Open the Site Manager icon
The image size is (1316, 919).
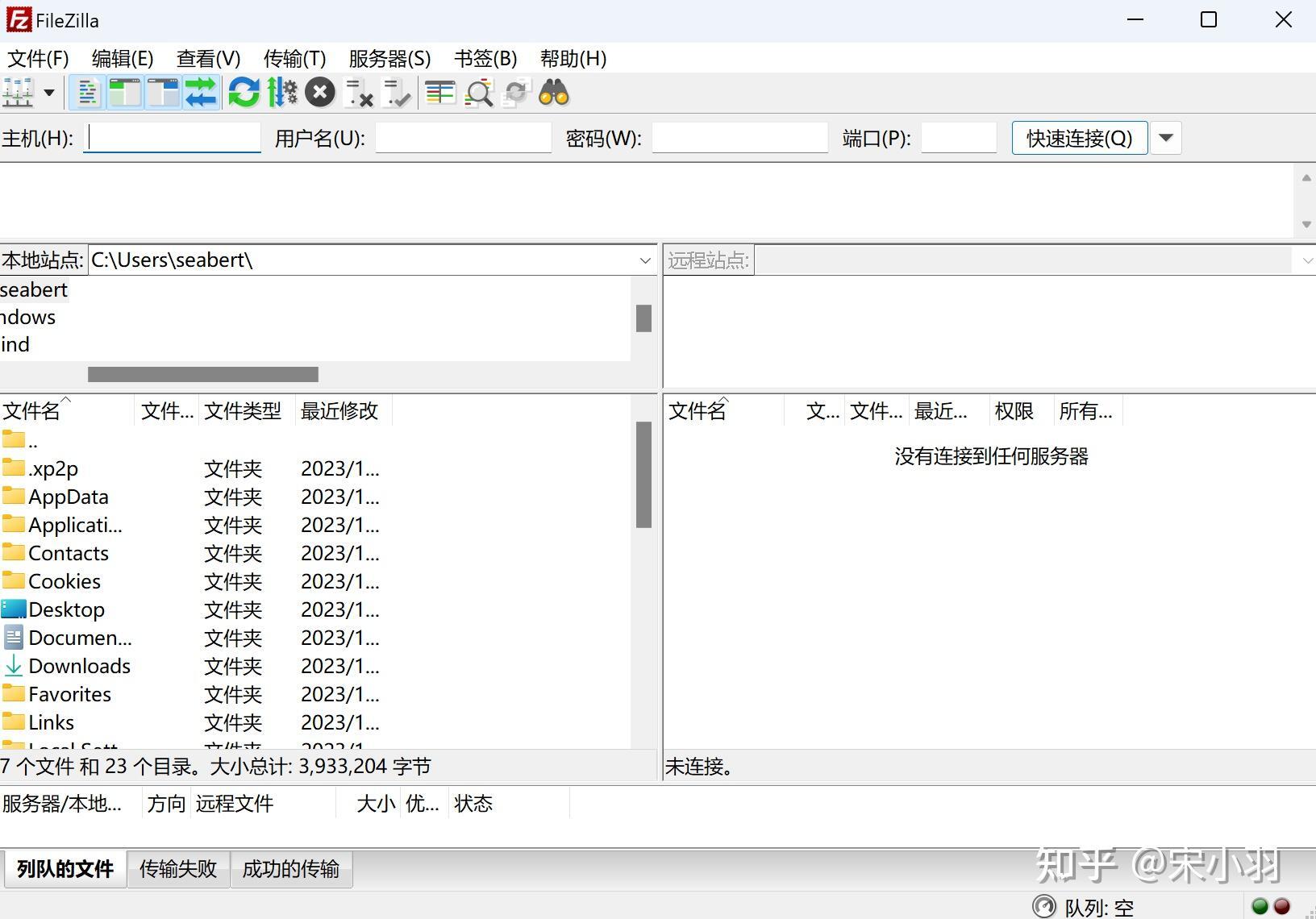[x=19, y=93]
